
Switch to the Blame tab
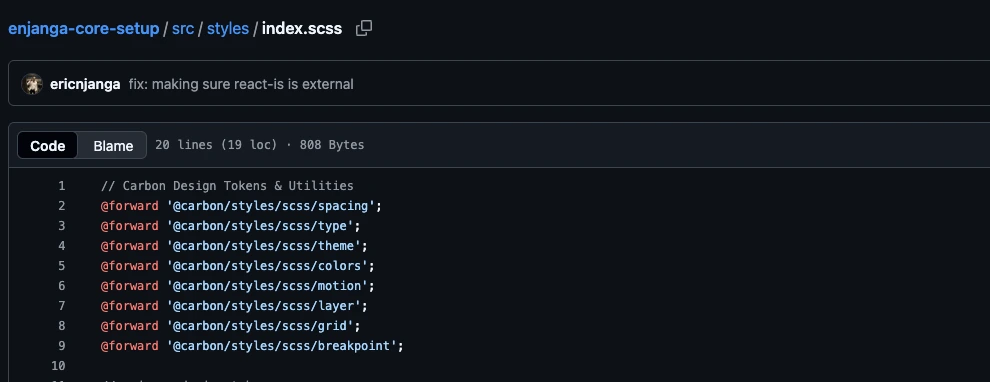[113, 145]
